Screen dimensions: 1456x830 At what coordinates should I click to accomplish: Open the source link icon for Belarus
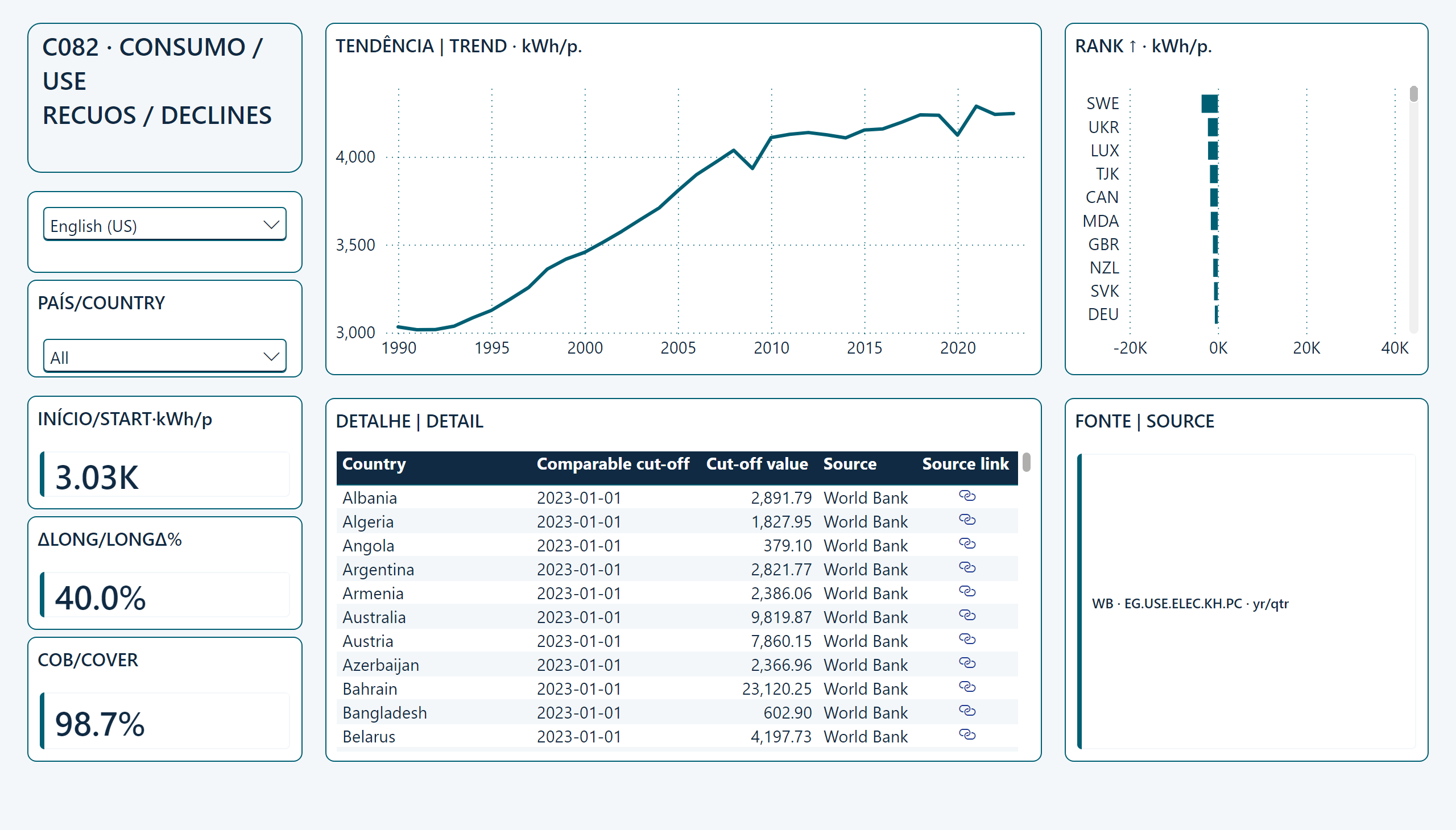(x=967, y=735)
